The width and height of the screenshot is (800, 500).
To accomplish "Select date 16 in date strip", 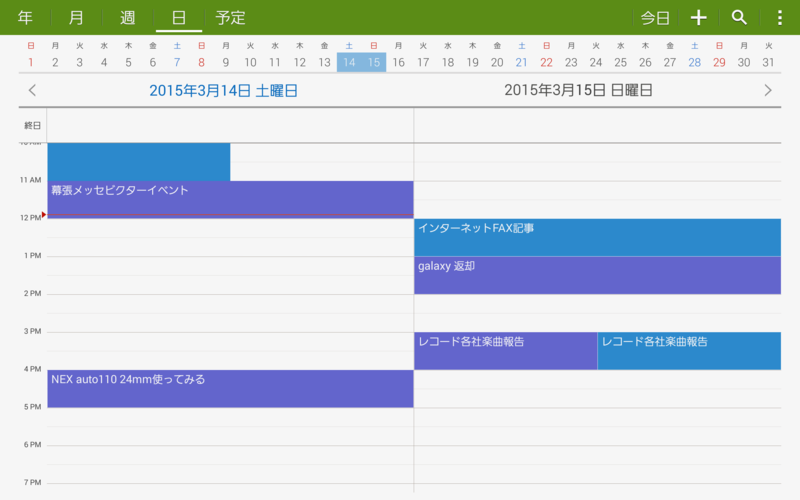I will (398, 62).
